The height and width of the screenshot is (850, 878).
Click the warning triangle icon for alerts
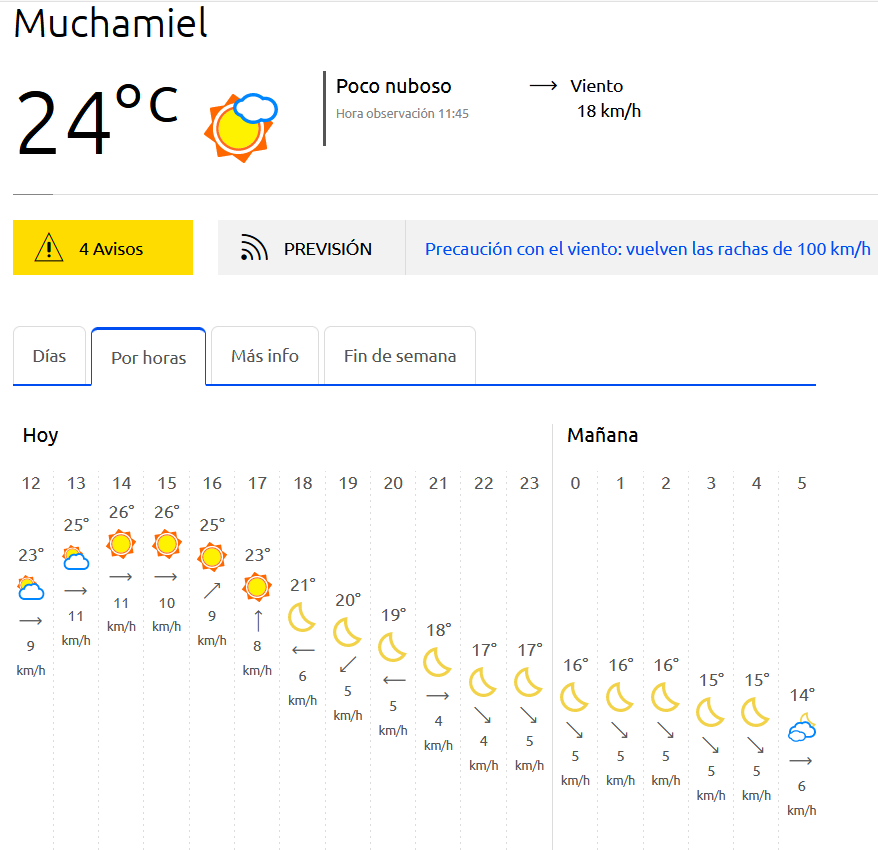point(48,248)
